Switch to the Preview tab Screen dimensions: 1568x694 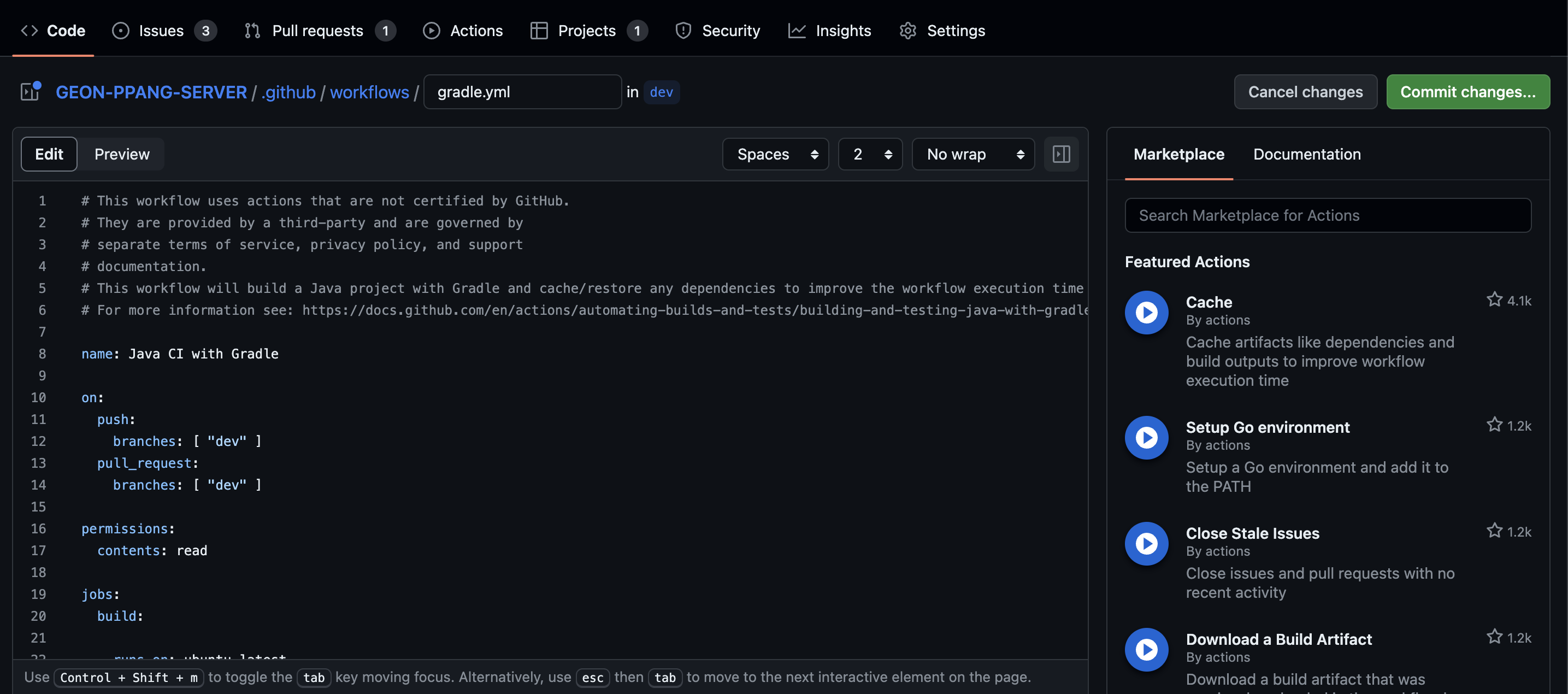pyautogui.click(x=121, y=154)
